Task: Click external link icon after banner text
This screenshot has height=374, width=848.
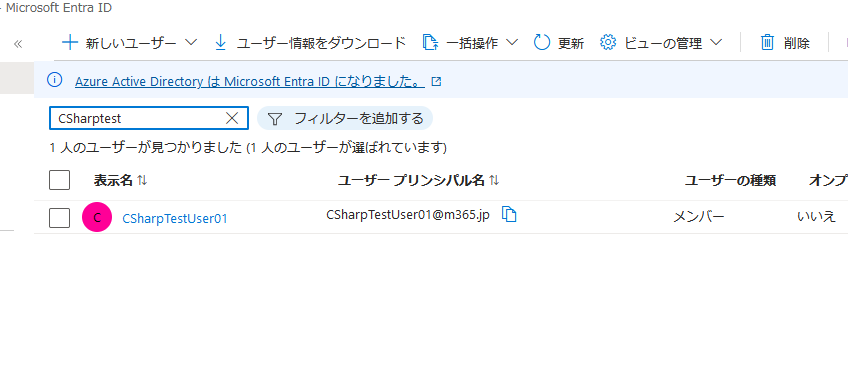Action: pyautogui.click(x=436, y=82)
